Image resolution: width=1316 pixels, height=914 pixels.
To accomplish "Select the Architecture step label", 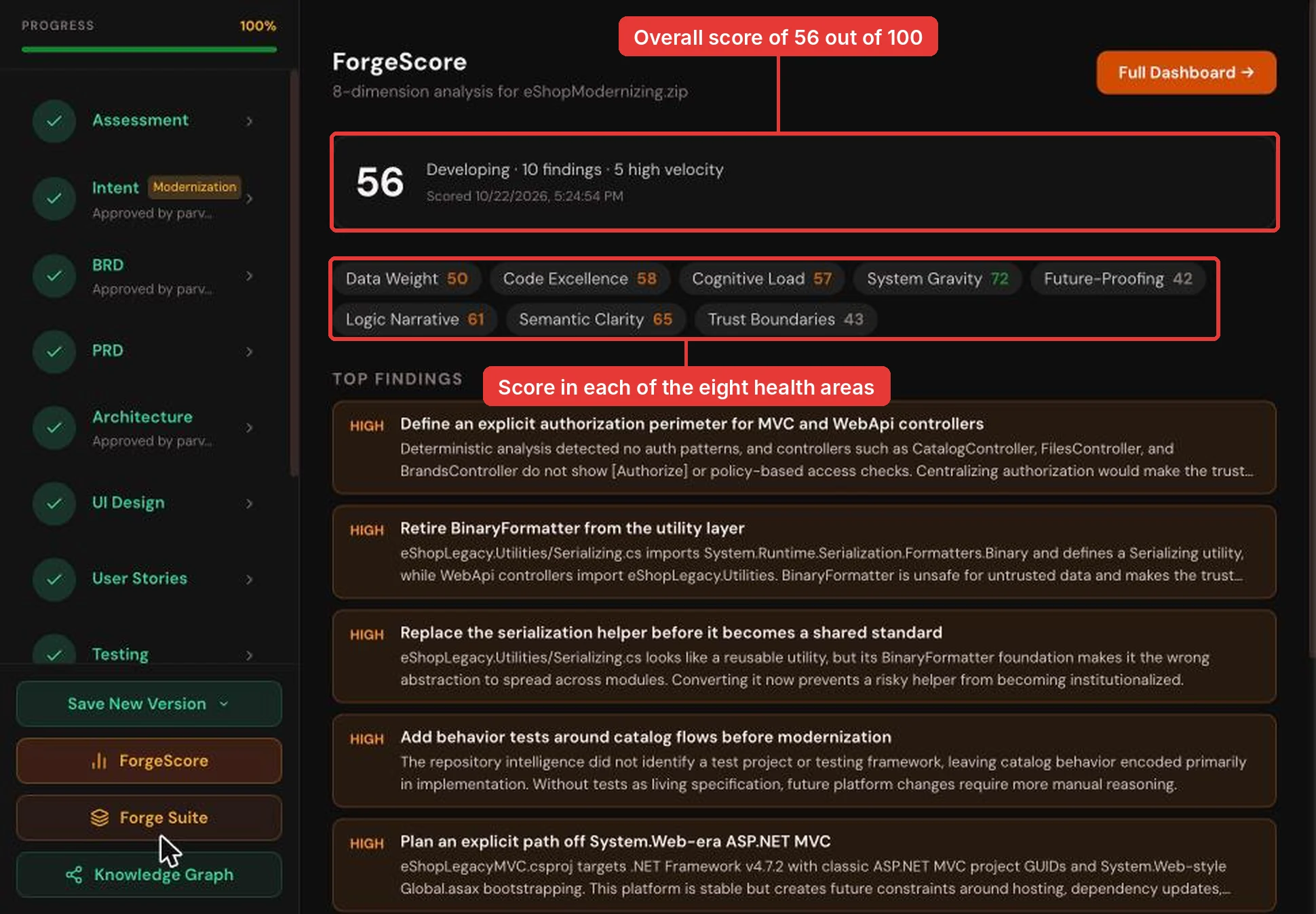I will (x=142, y=417).
